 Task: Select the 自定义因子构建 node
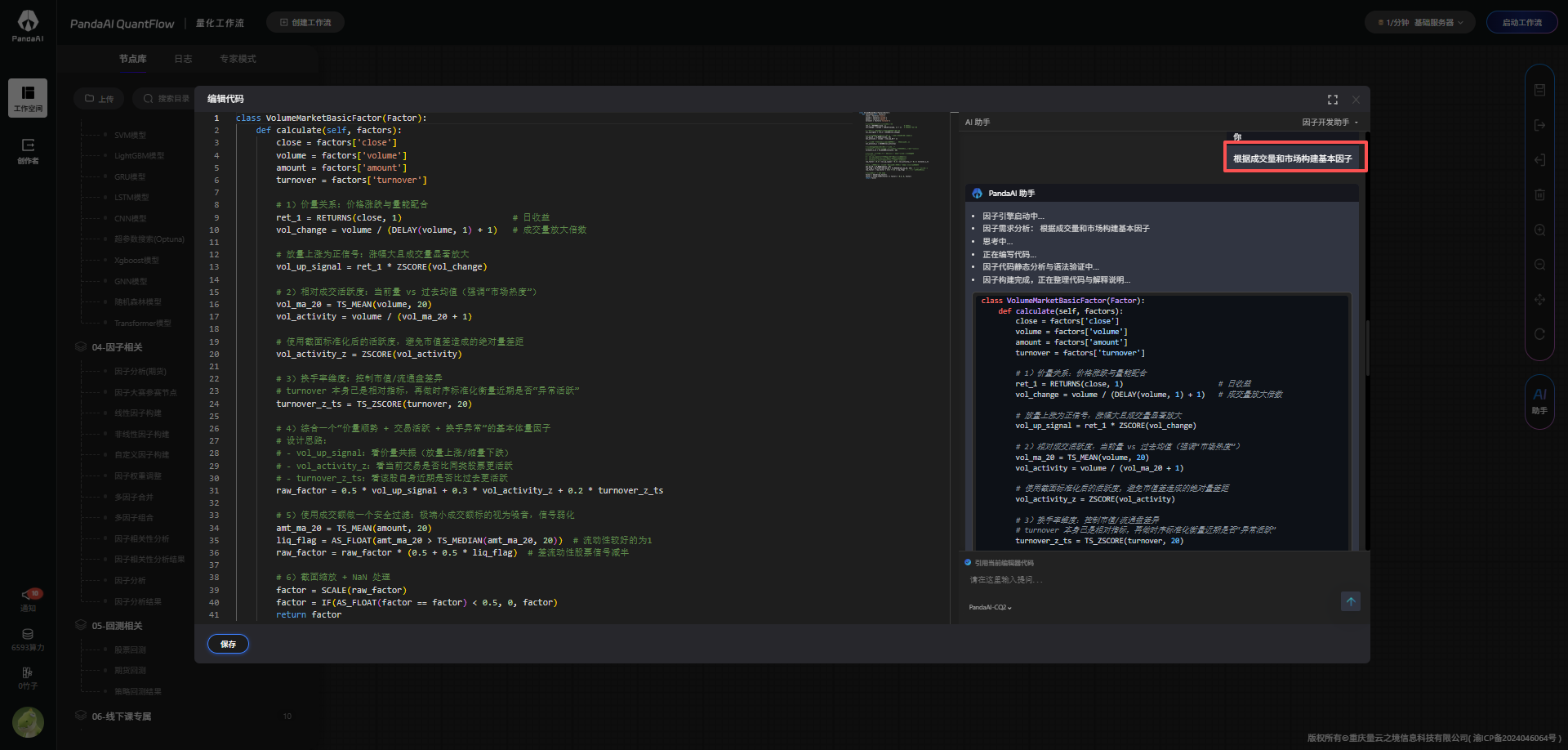[142, 455]
